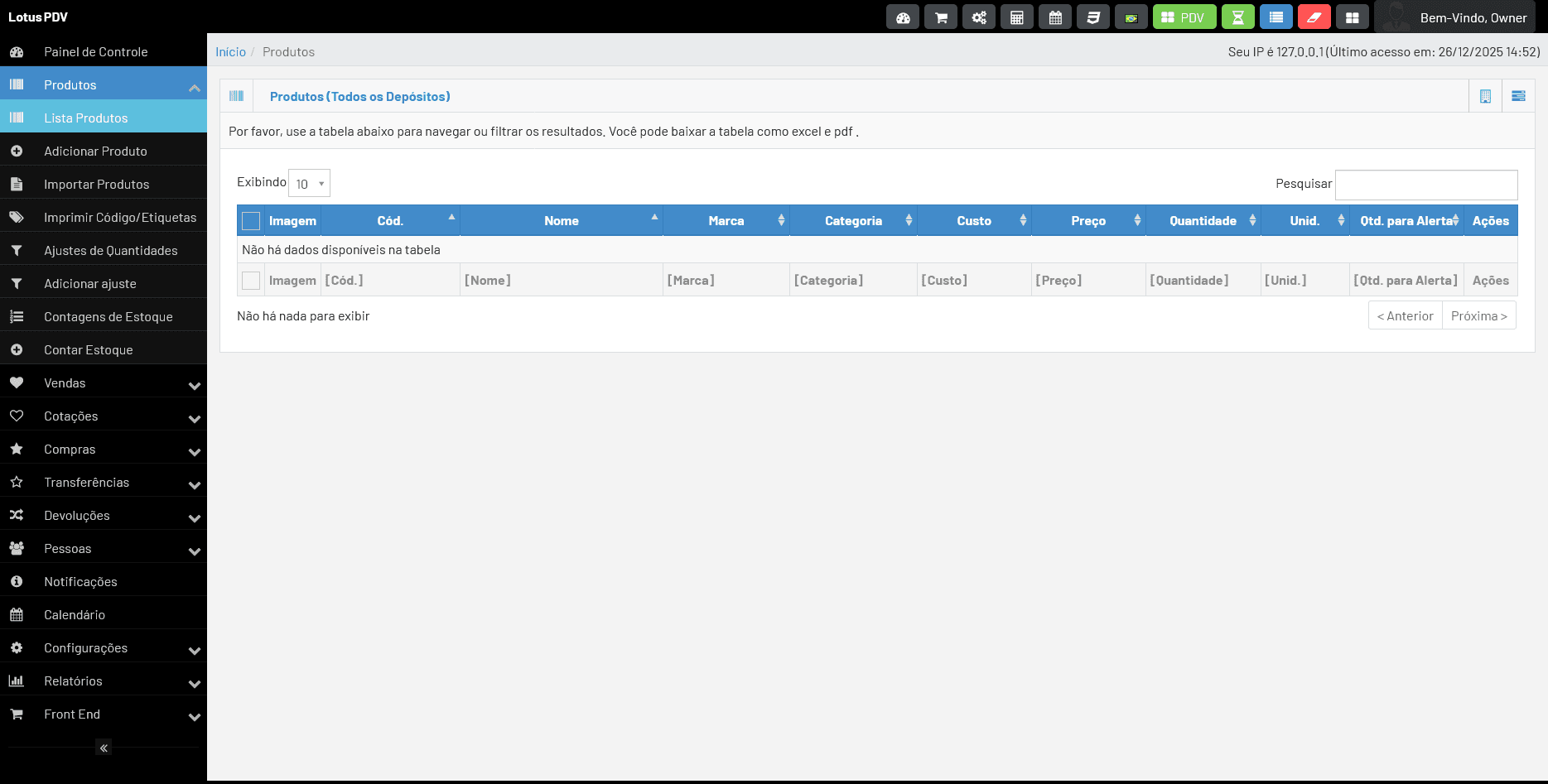Open the calculator icon in top bar
This screenshot has width=1548, height=784.
pyautogui.click(x=1017, y=17)
